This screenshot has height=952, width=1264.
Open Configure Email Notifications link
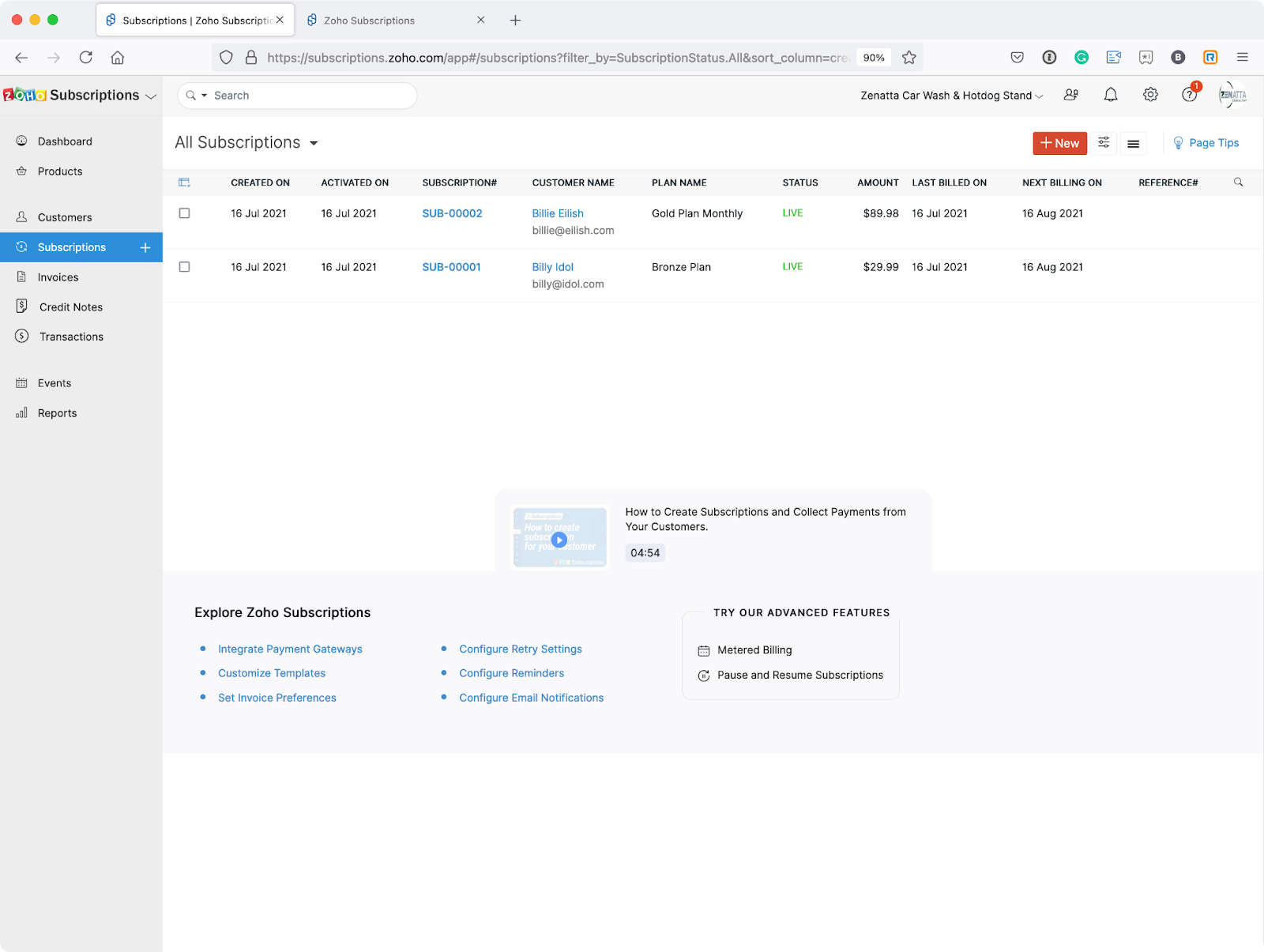tap(532, 698)
